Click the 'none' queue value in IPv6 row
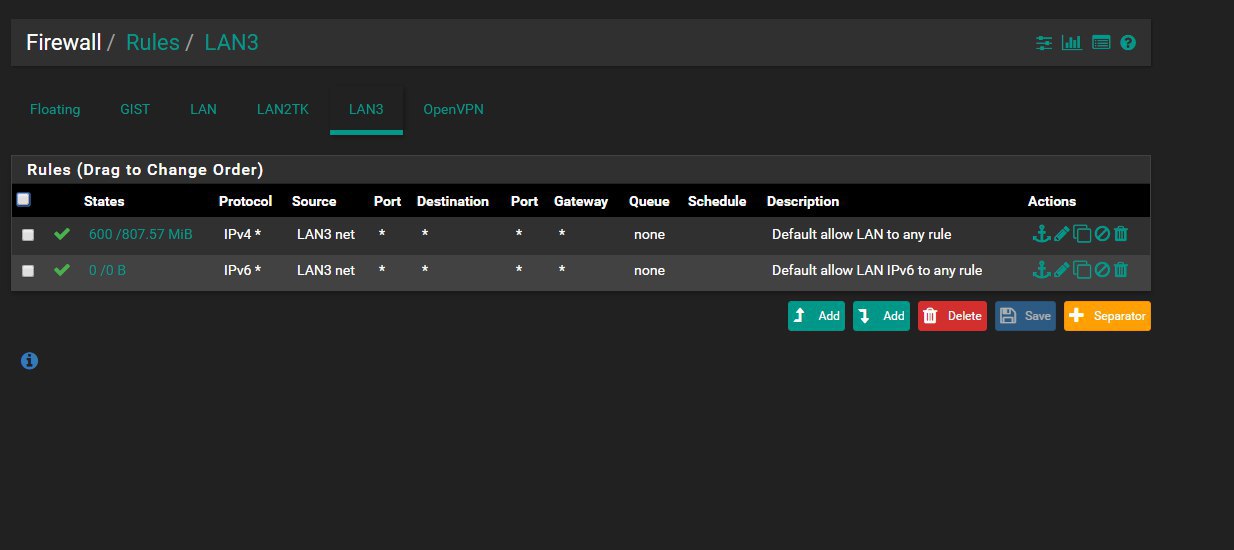Image resolution: width=1234 pixels, height=550 pixels. pyautogui.click(x=649, y=270)
